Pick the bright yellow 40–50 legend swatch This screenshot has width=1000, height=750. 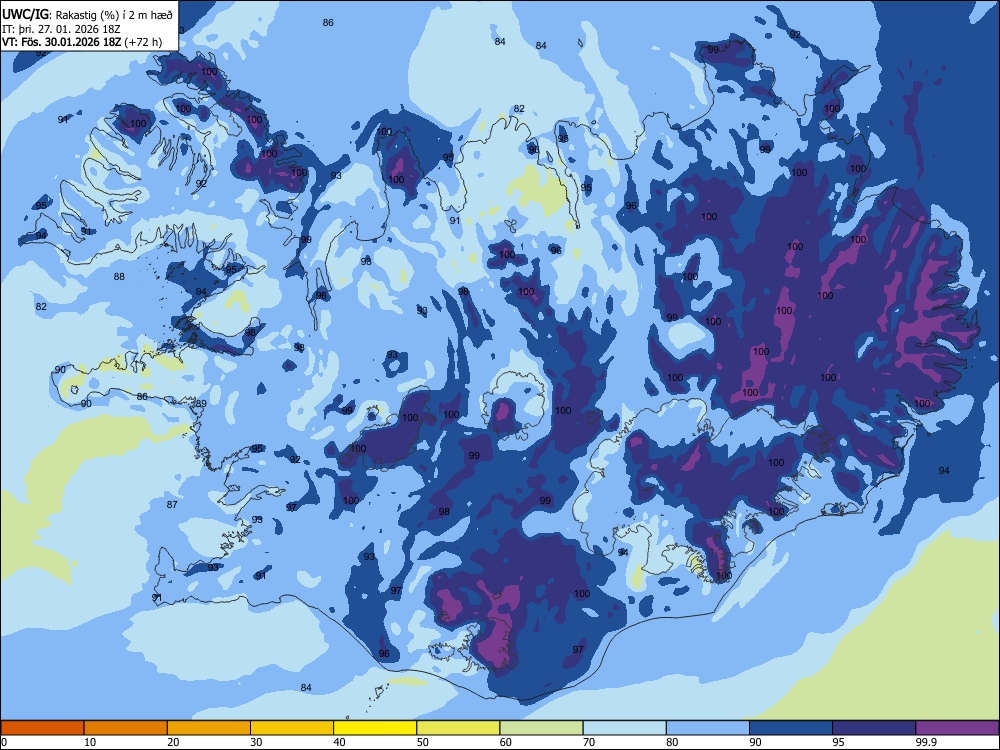[375, 728]
